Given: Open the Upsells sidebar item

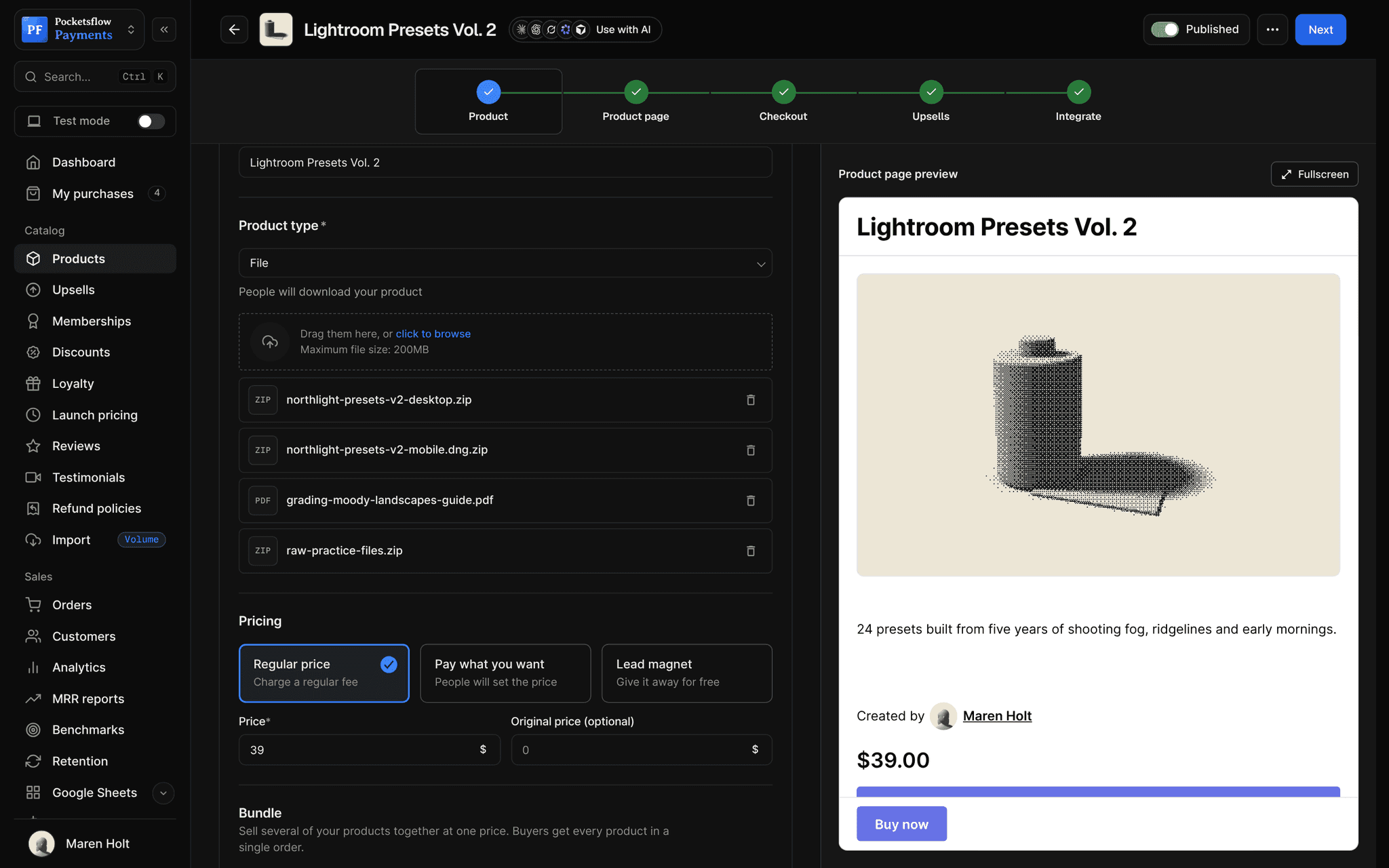Looking at the screenshot, I should (95, 290).
